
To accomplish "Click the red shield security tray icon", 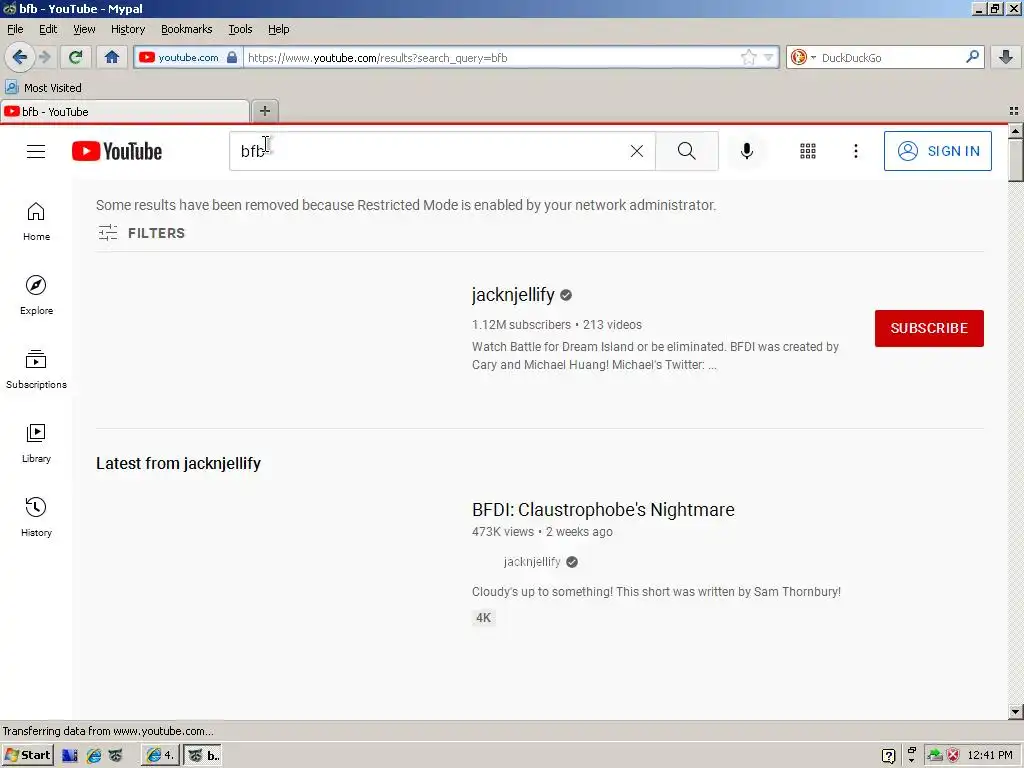I will pyautogui.click(x=953, y=755).
